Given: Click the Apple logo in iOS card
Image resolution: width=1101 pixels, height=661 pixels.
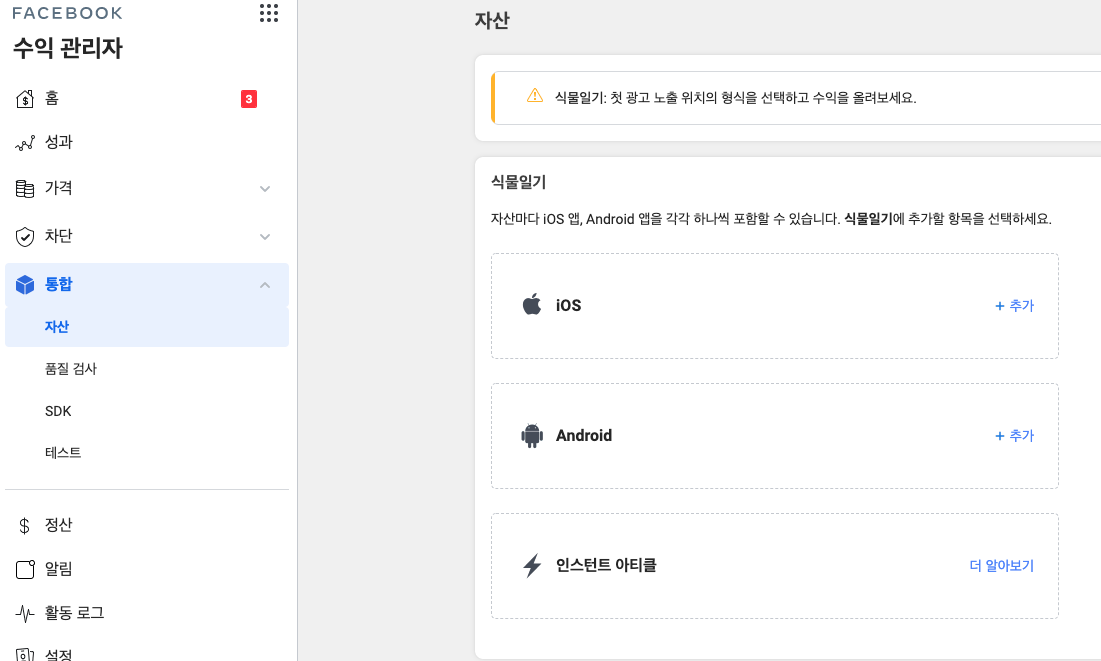Looking at the screenshot, I should (x=532, y=304).
